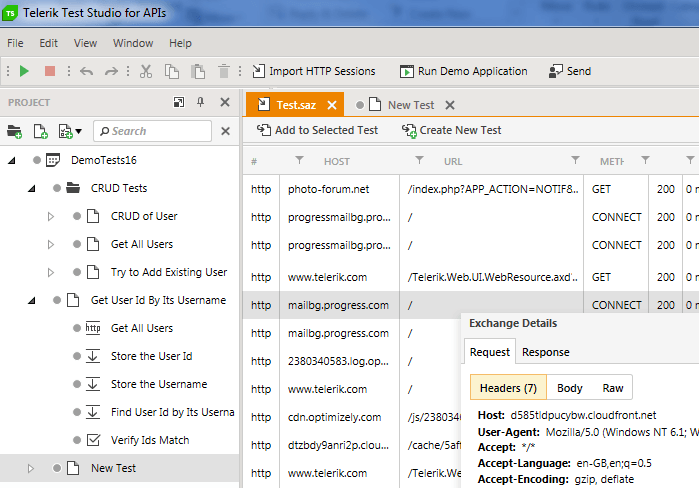The height and width of the screenshot is (488, 699).
Task: Click the Copy icon in toolbar
Action: tap(172, 71)
